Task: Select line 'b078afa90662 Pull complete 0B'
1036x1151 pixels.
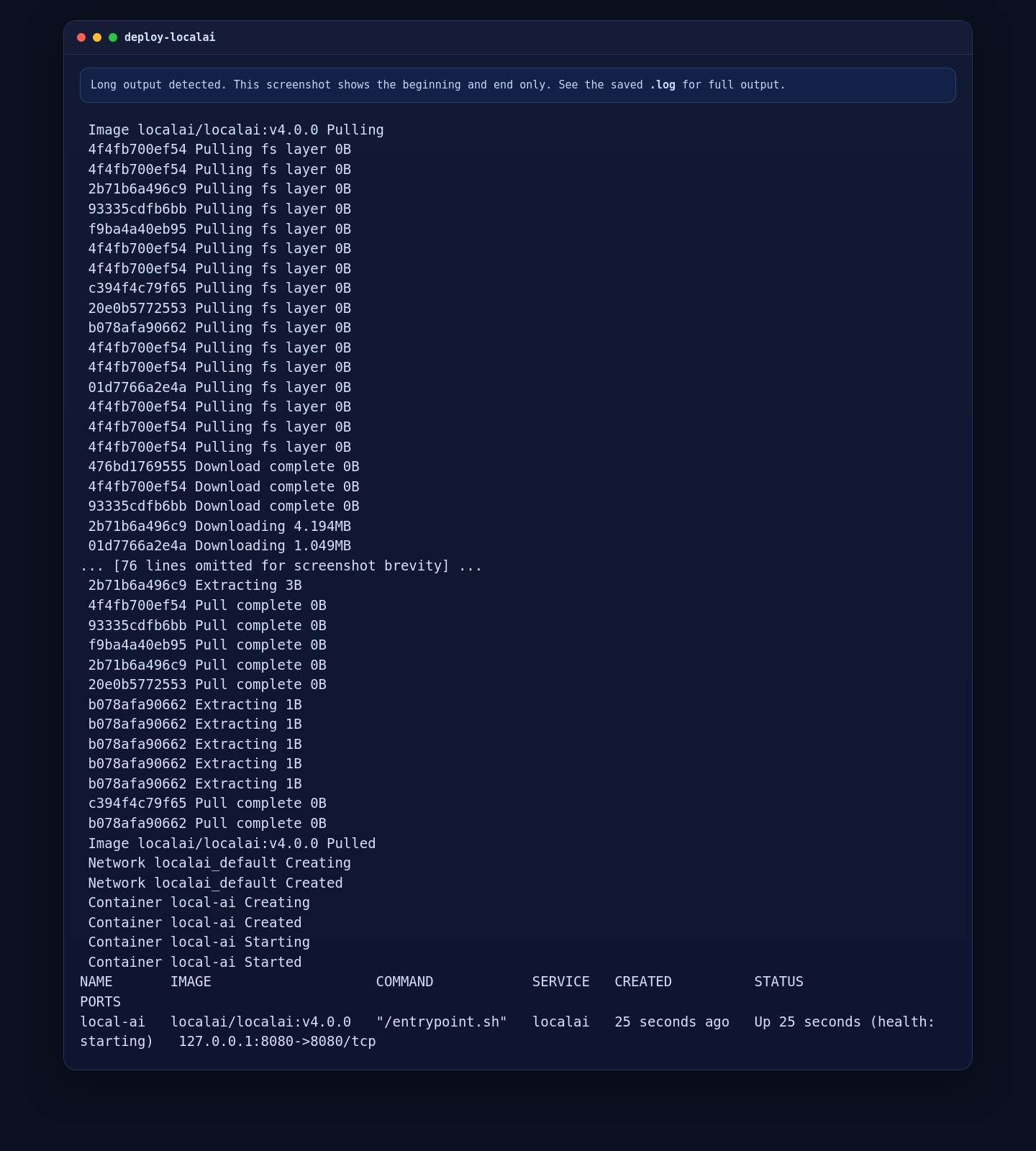Action: tap(207, 824)
